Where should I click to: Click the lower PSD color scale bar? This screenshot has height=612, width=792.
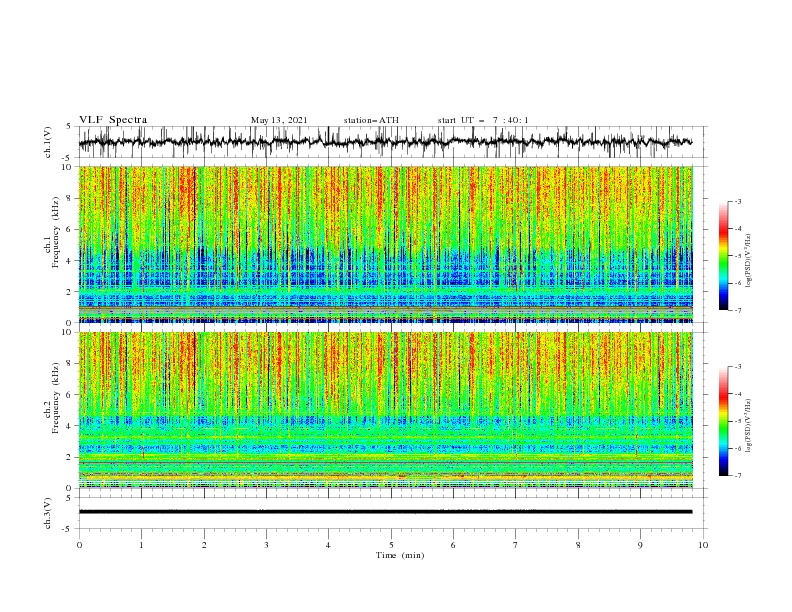(x=723, y=421)
